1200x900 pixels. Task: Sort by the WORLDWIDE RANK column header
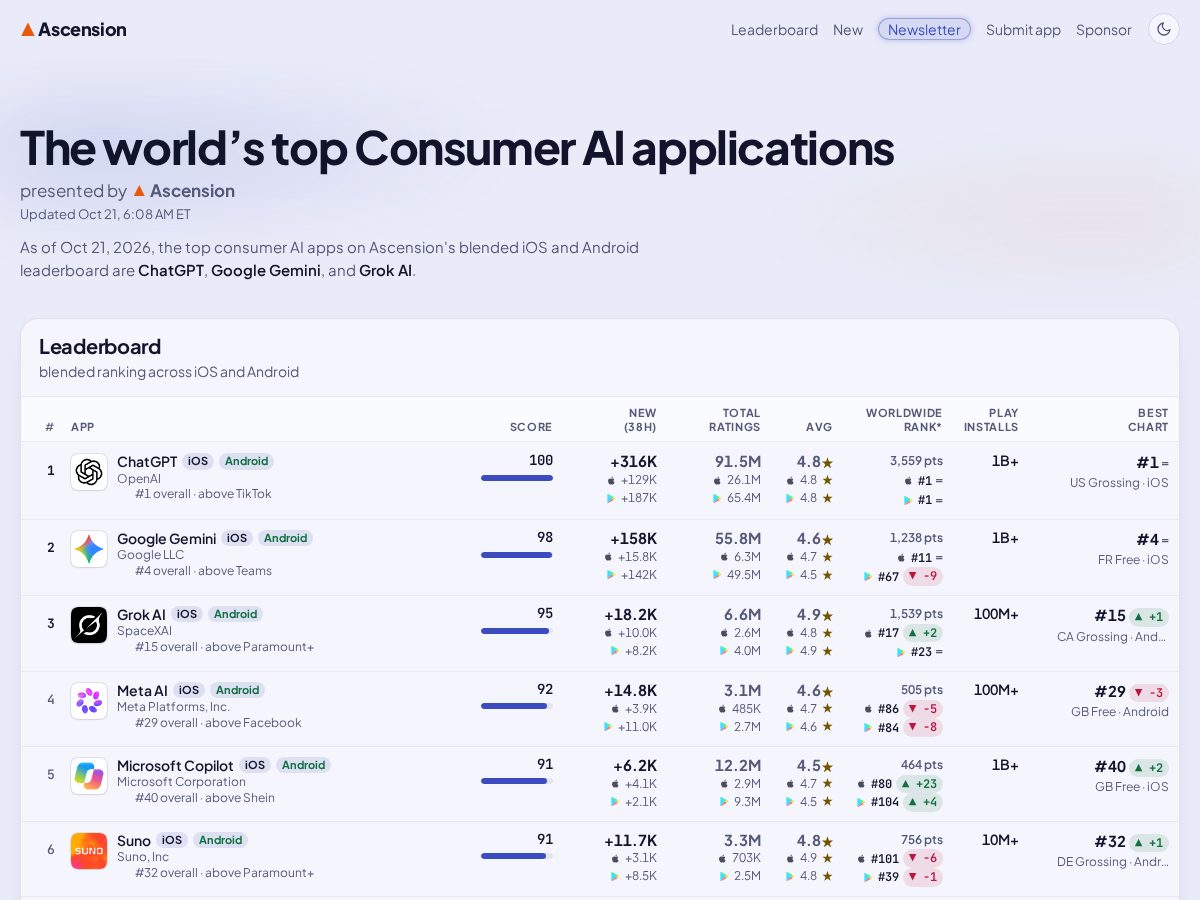pyautogui.click(x=904, y=420)
